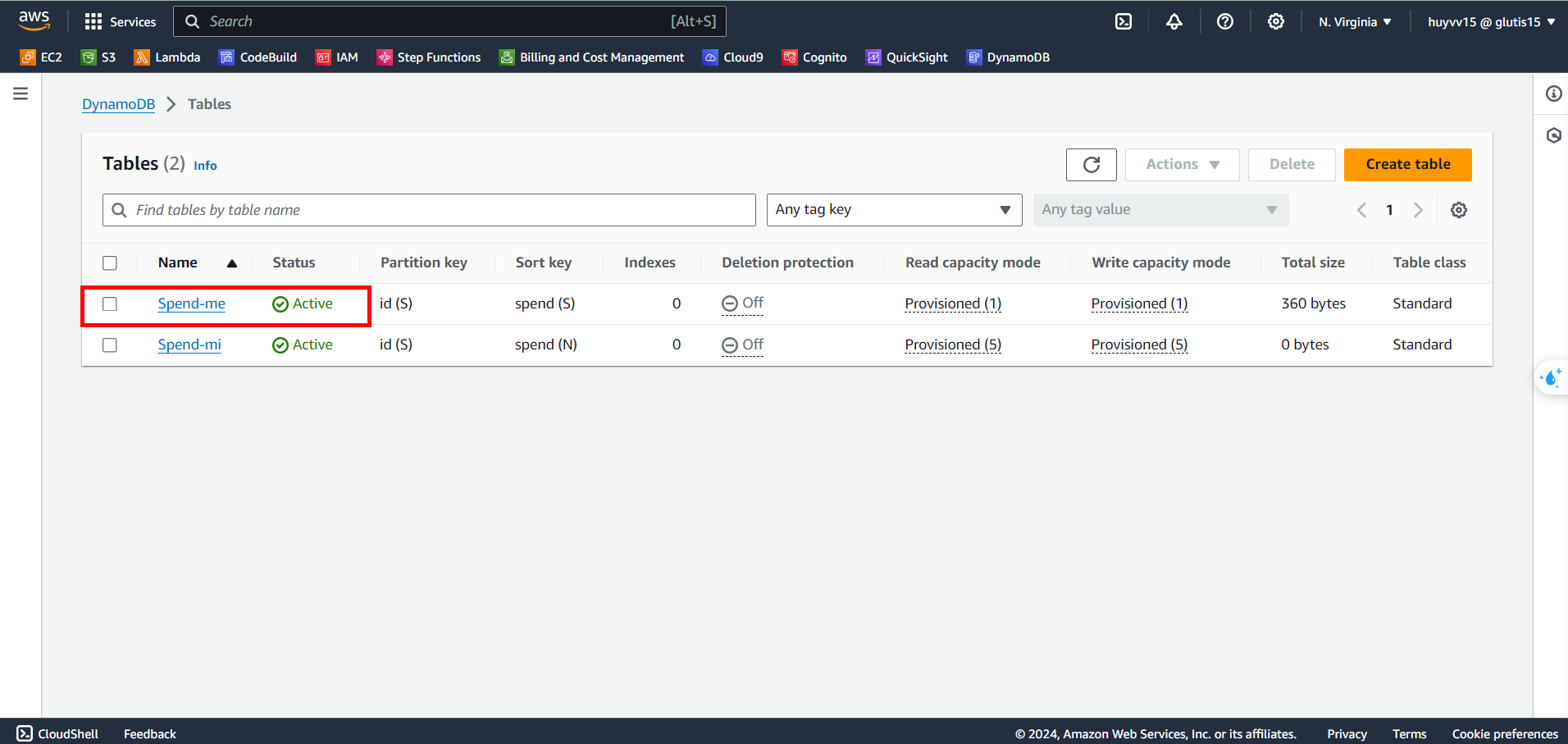The height and width of the screenshot is (744, 1568).
Task: Click the Total size column header
Action: (1313, 262)
